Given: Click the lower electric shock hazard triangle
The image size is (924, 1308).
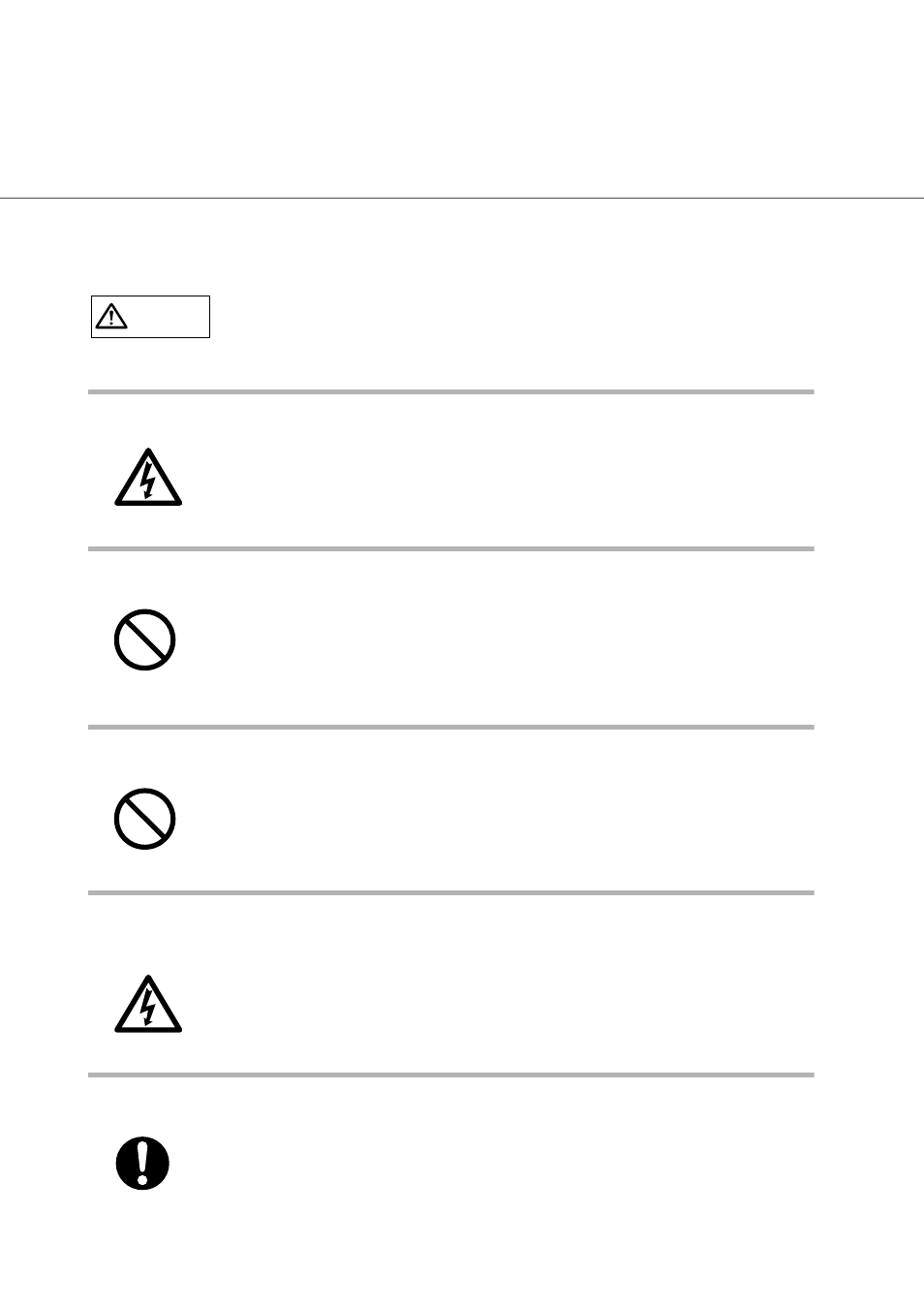Looking at the screenshot, I should [x=148, y=1004].
